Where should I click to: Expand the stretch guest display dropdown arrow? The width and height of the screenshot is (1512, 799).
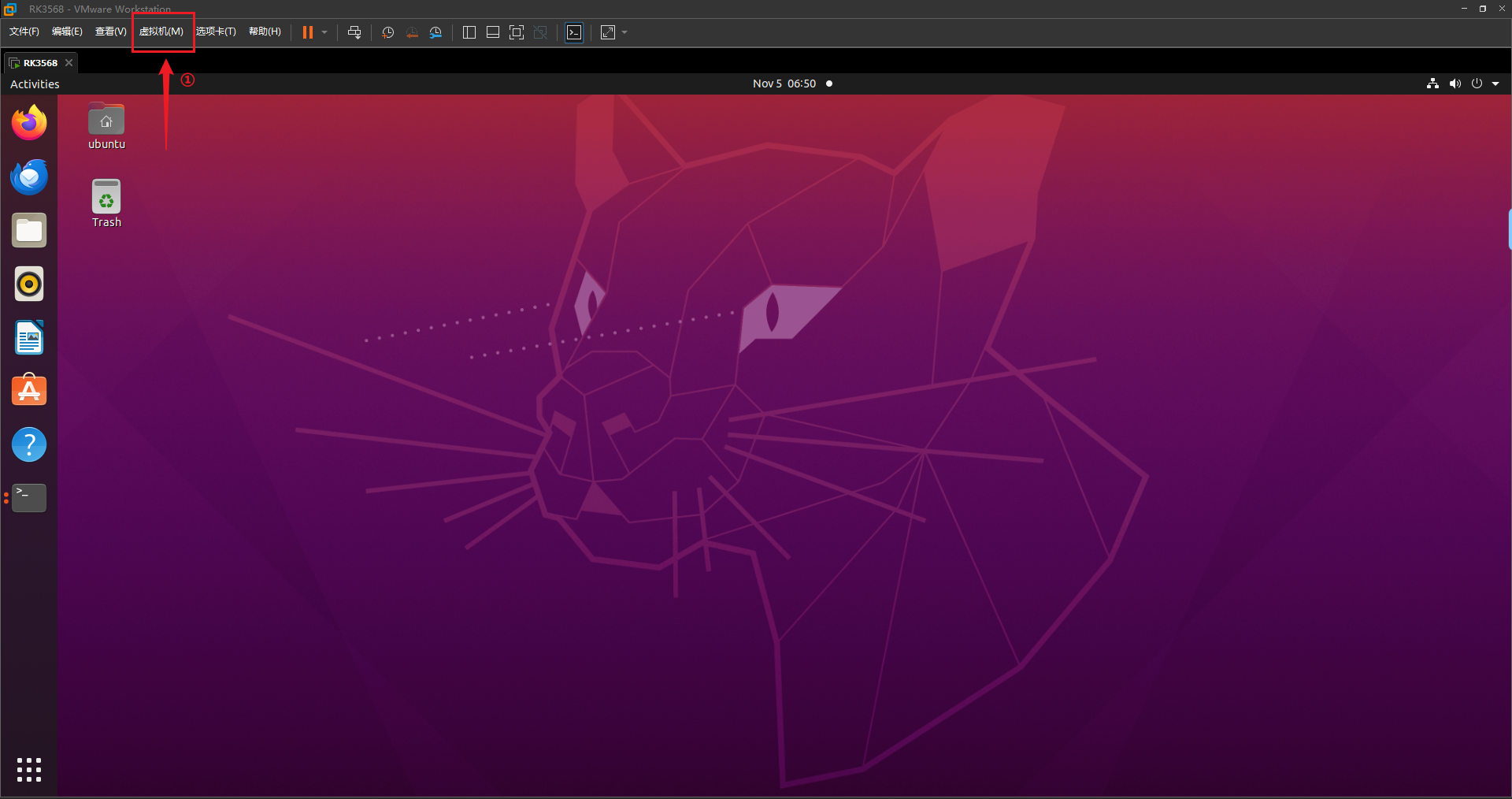[x=624, y=32]
